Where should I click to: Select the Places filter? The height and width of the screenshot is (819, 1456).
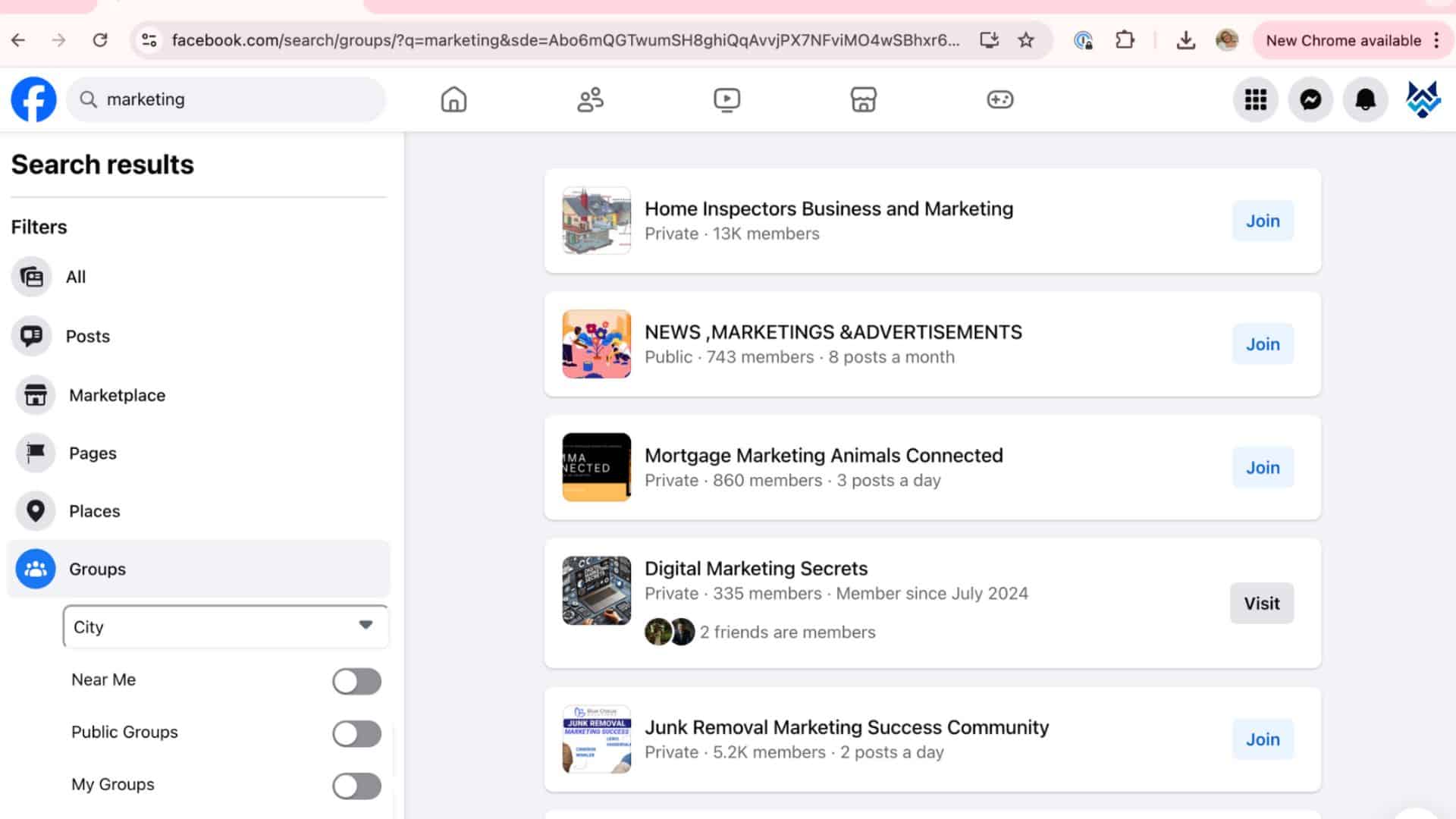199,511
